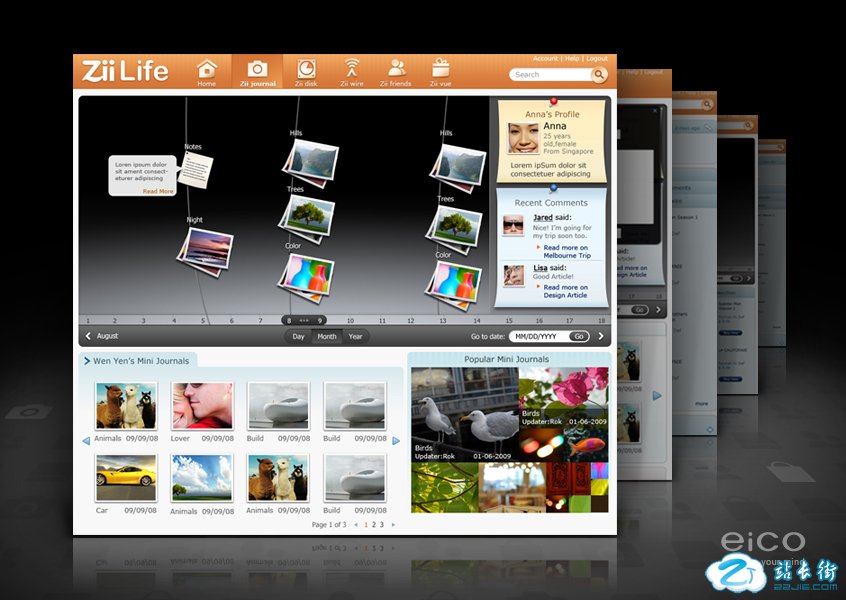846x600 pixels.
Task: Open the Zii wire antenna icon
Action: [x=351, y=69]
